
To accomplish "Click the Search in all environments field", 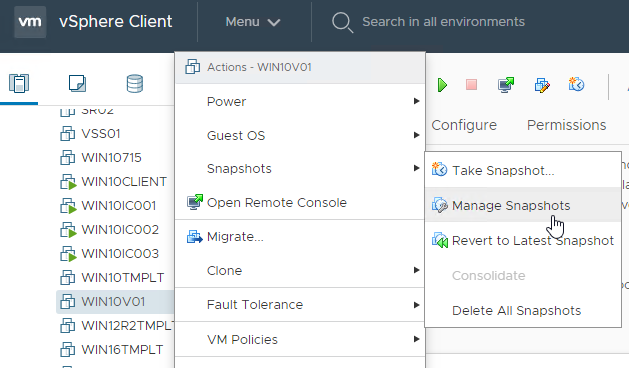I will pos(443,22).
